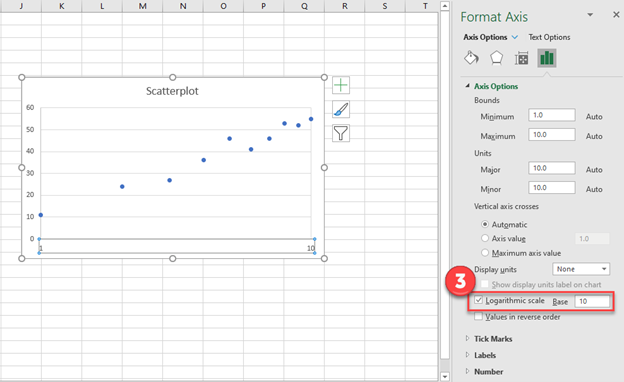Select column J header
Image resolution: width=624 pixels, height=382 pixels.
pyautogui.click(x=20, y=6)
